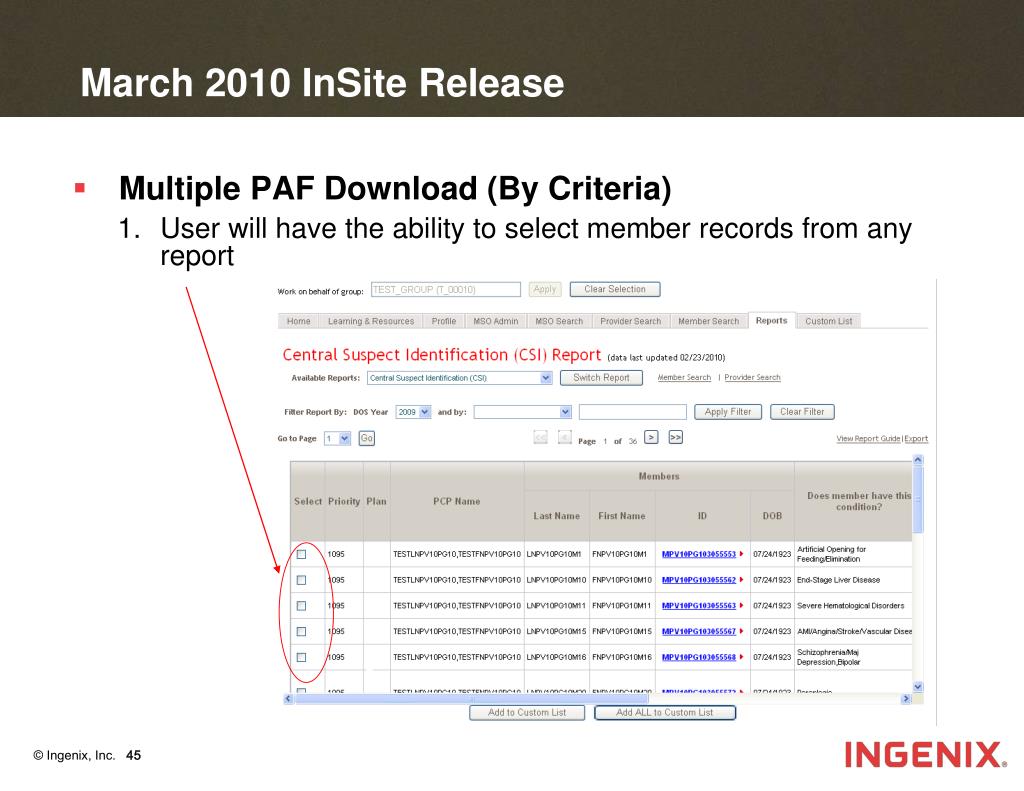Click the table's horizontal scrollbar thumb
The height and width of the screenshot is (791, 1024).
click(x=472, y=699)
